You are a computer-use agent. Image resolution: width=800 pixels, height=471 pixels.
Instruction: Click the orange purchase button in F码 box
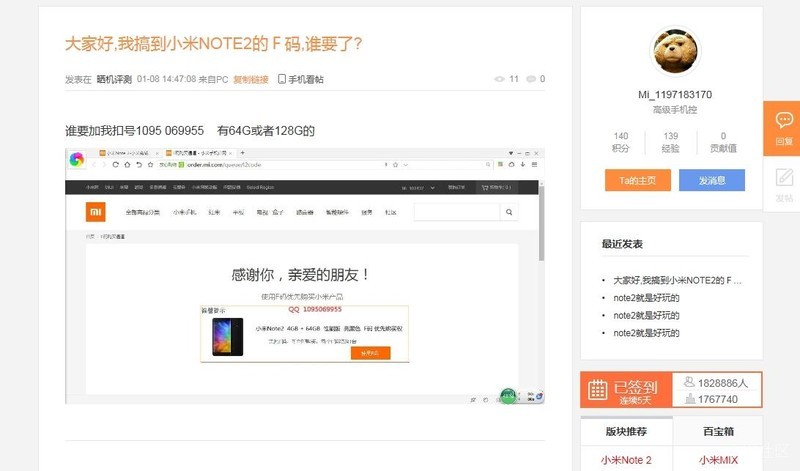coord(370,353)
